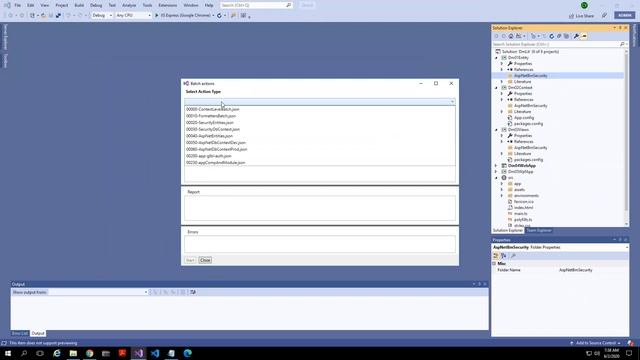Open the Windows Start menu
Image resolution: width=640 pixels, height=360 pixels.
click(8, 353)
